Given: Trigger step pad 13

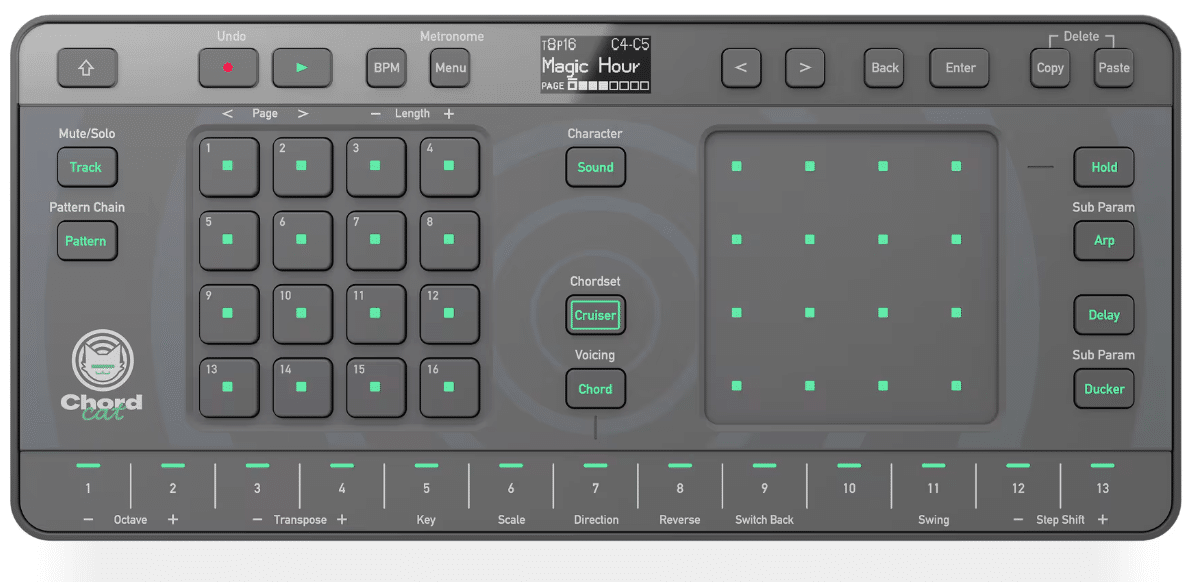Looking at the screenshot, I should click(x=228, y=388).
